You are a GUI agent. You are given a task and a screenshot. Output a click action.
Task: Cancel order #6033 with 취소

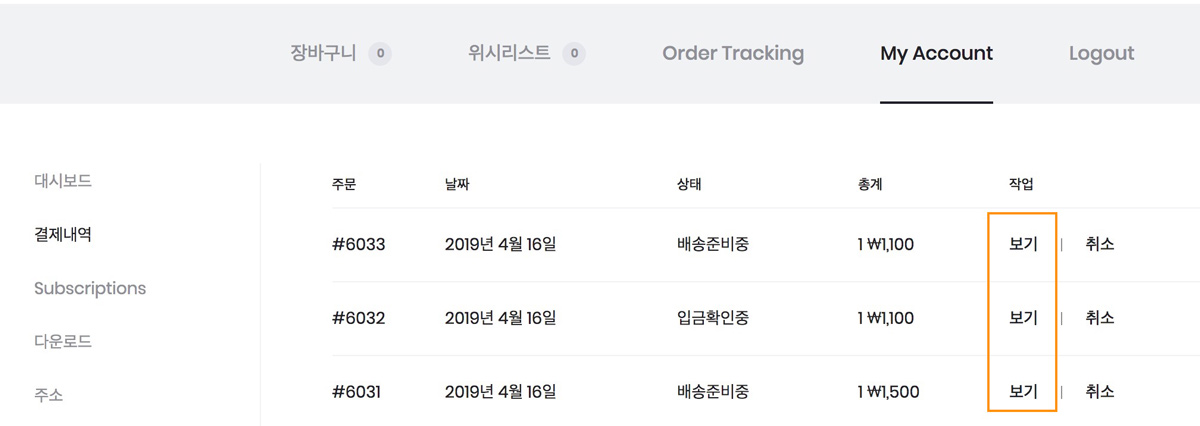click(1099, 244)
